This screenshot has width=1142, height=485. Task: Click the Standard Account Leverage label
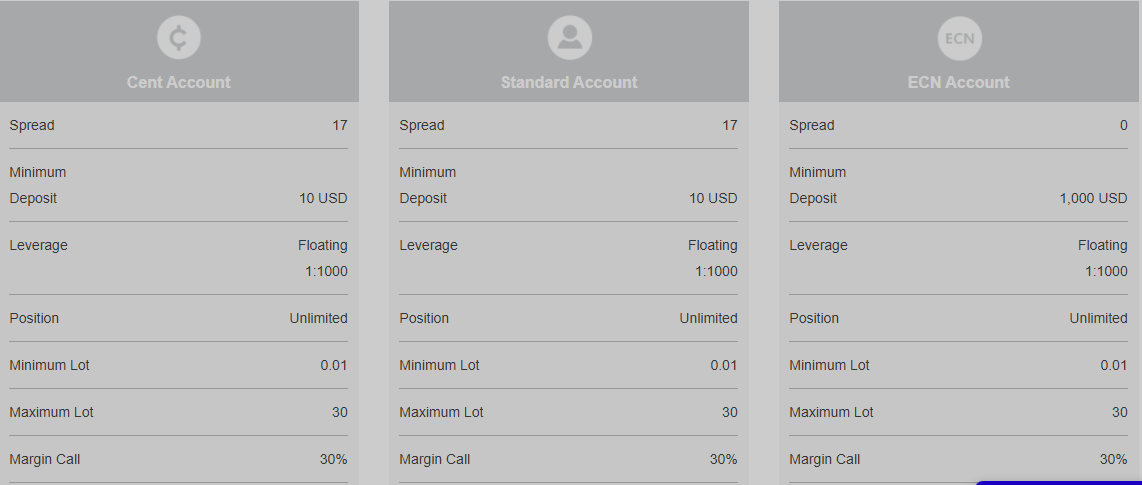point(428,245)
